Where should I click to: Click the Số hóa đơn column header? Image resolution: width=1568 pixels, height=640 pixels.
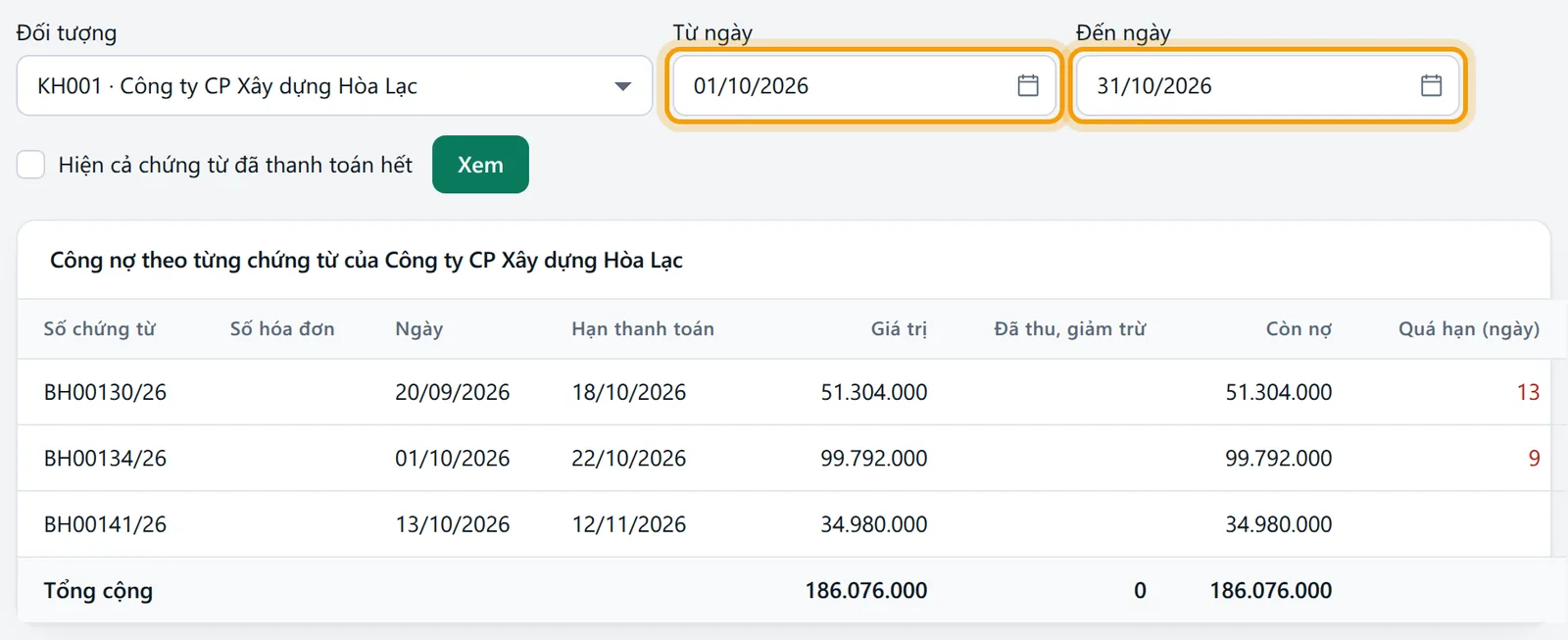click(x=282, y=328)
